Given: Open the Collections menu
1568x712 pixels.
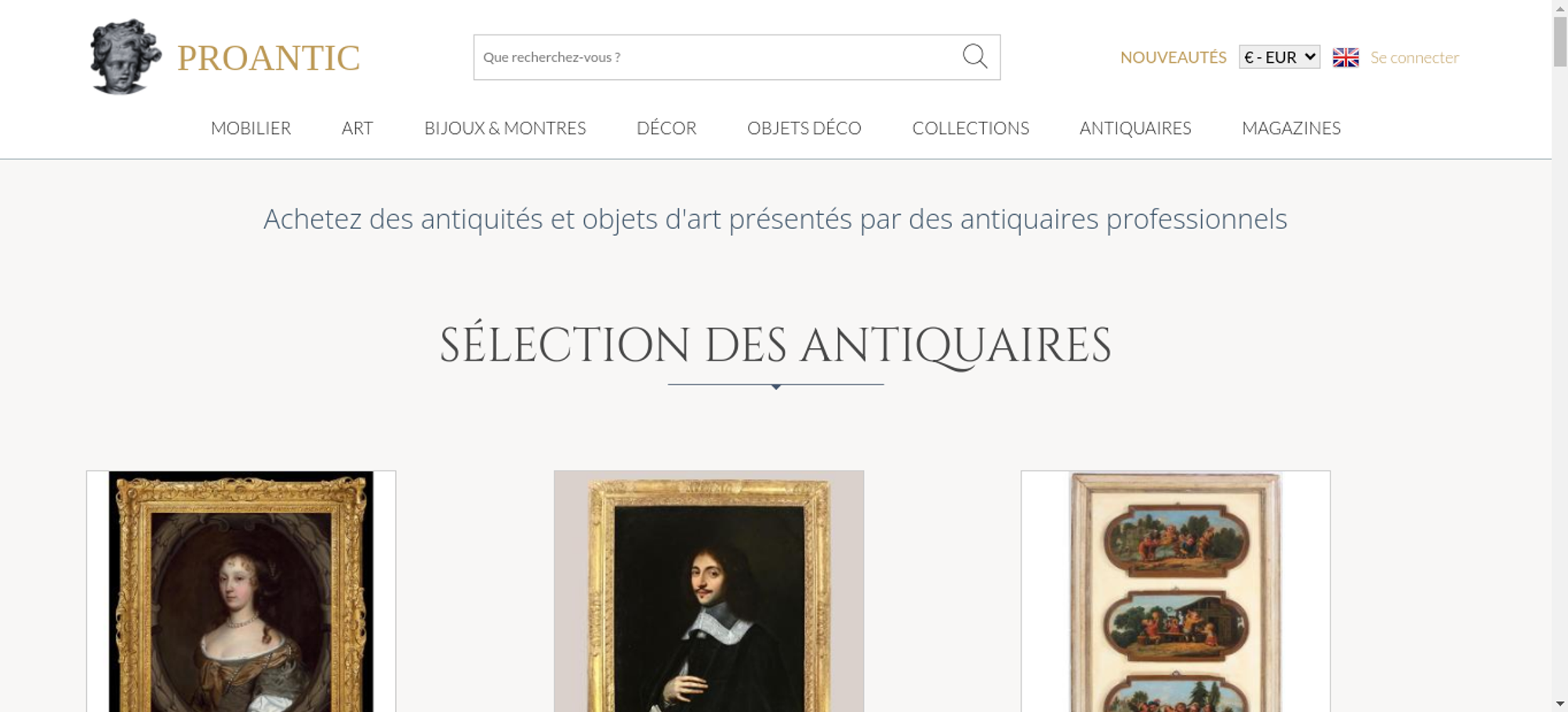Looking at the screenshot, I should (x=971, y=128).
